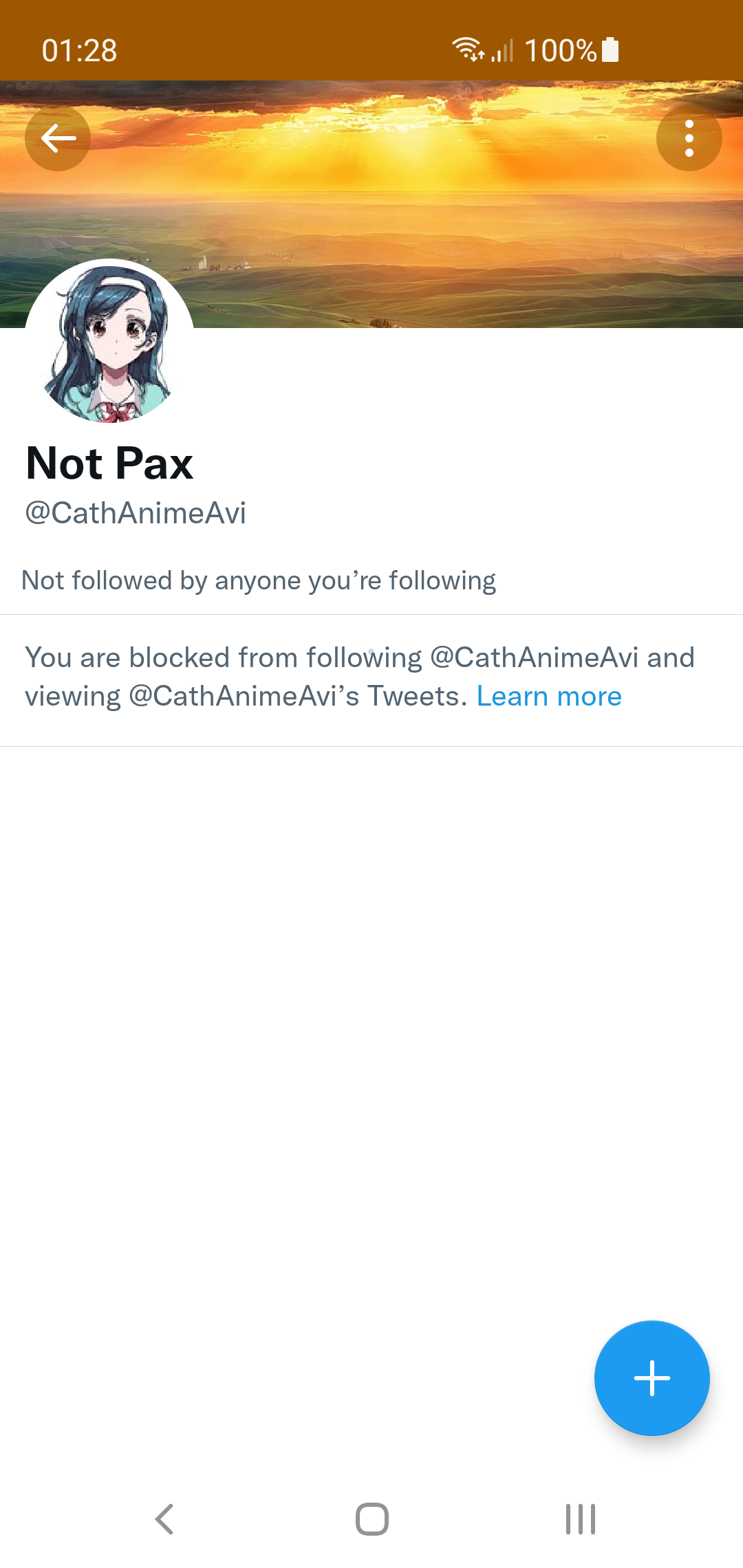The width and height of the screenshot is (743, 1568).
Task: Tap the "You are blocked" notice text
Action: tap(360, 677)
